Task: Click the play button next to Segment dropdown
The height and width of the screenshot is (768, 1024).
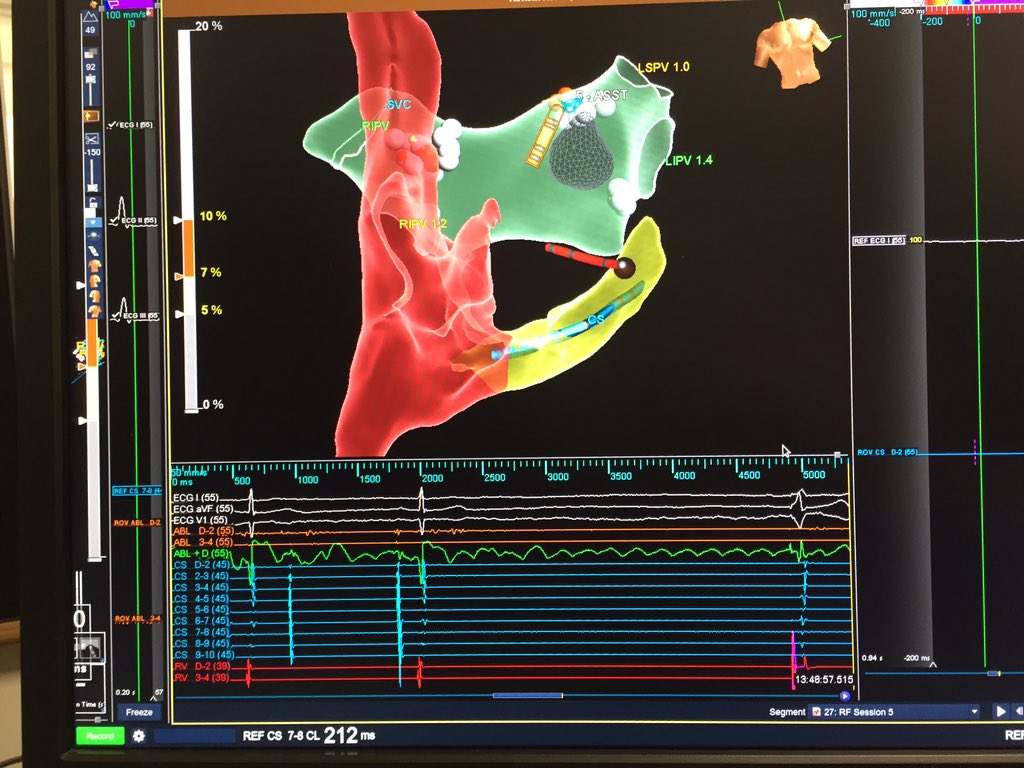Action: coord(1000,712)
